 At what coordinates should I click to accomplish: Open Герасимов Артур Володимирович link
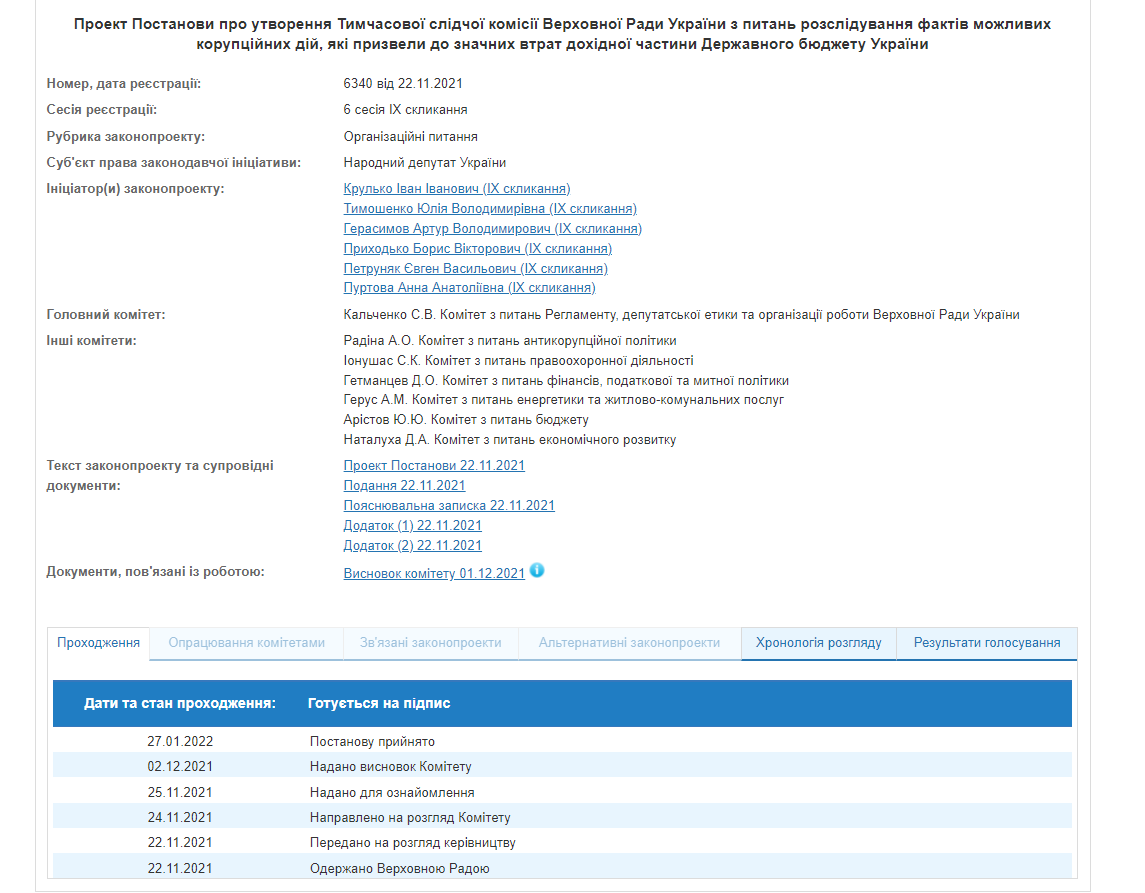(x=492, y=229)
